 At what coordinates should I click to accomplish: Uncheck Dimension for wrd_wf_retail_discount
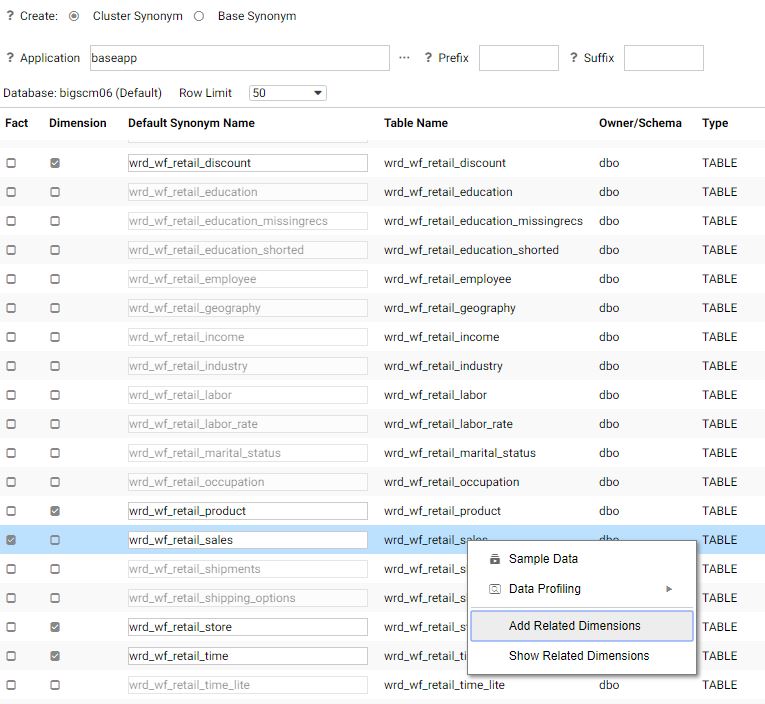(55, 163)
